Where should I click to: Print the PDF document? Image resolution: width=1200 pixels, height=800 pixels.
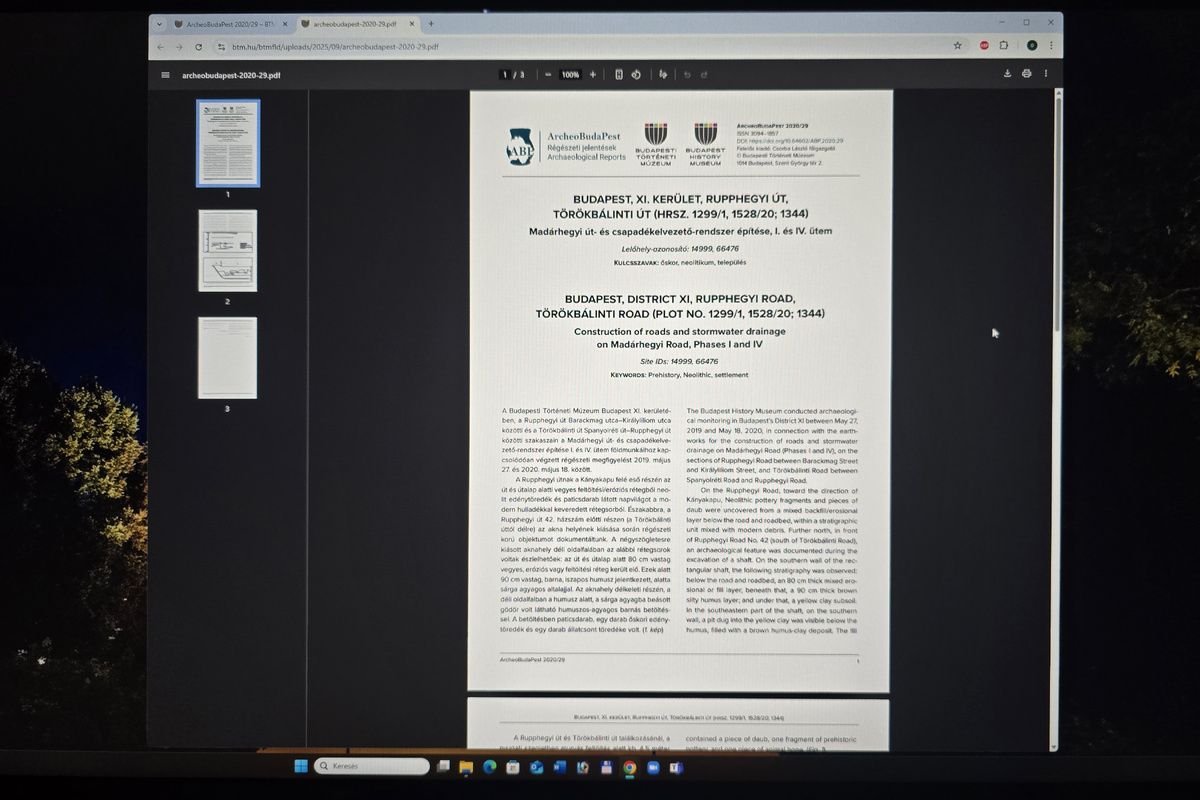tap(1027, 74)
